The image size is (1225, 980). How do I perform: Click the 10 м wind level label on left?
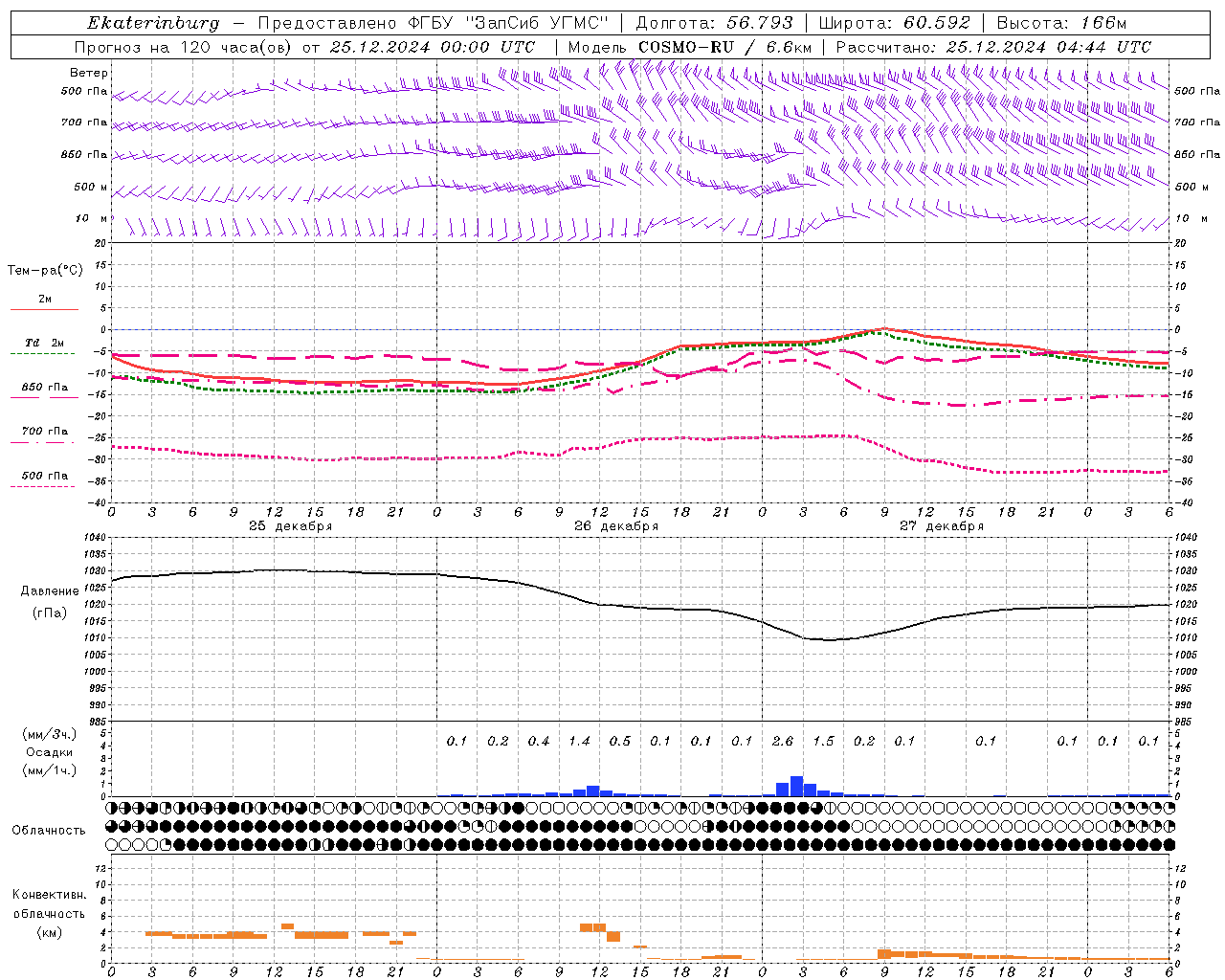[x=91, y=218]
